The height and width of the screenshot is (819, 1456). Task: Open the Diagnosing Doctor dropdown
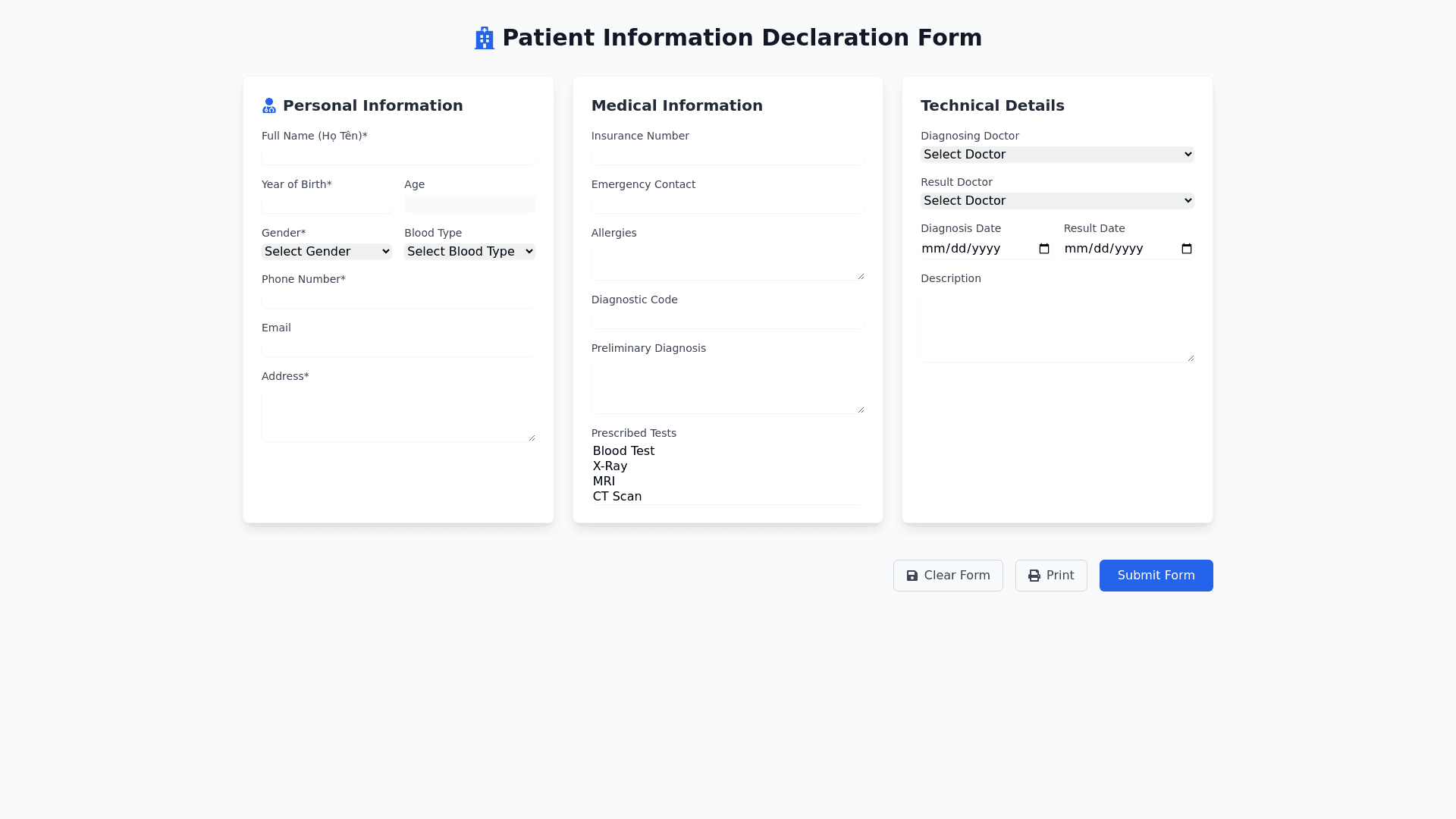1057,155
